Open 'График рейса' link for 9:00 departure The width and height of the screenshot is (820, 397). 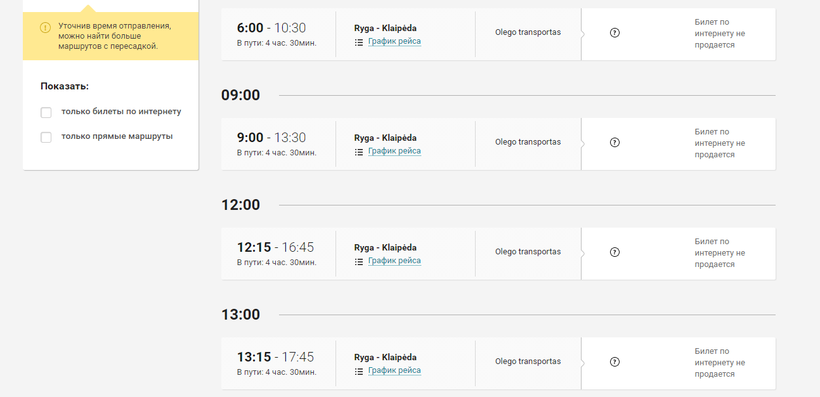point(394,151)
